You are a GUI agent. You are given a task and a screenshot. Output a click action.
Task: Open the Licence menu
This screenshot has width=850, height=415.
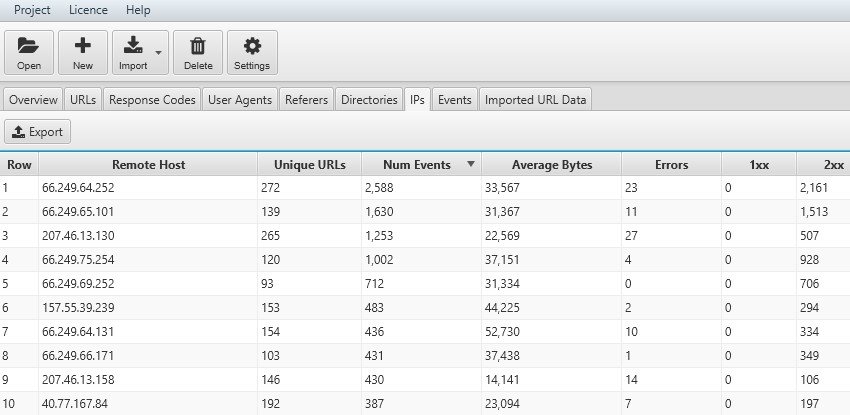[88, 10]
